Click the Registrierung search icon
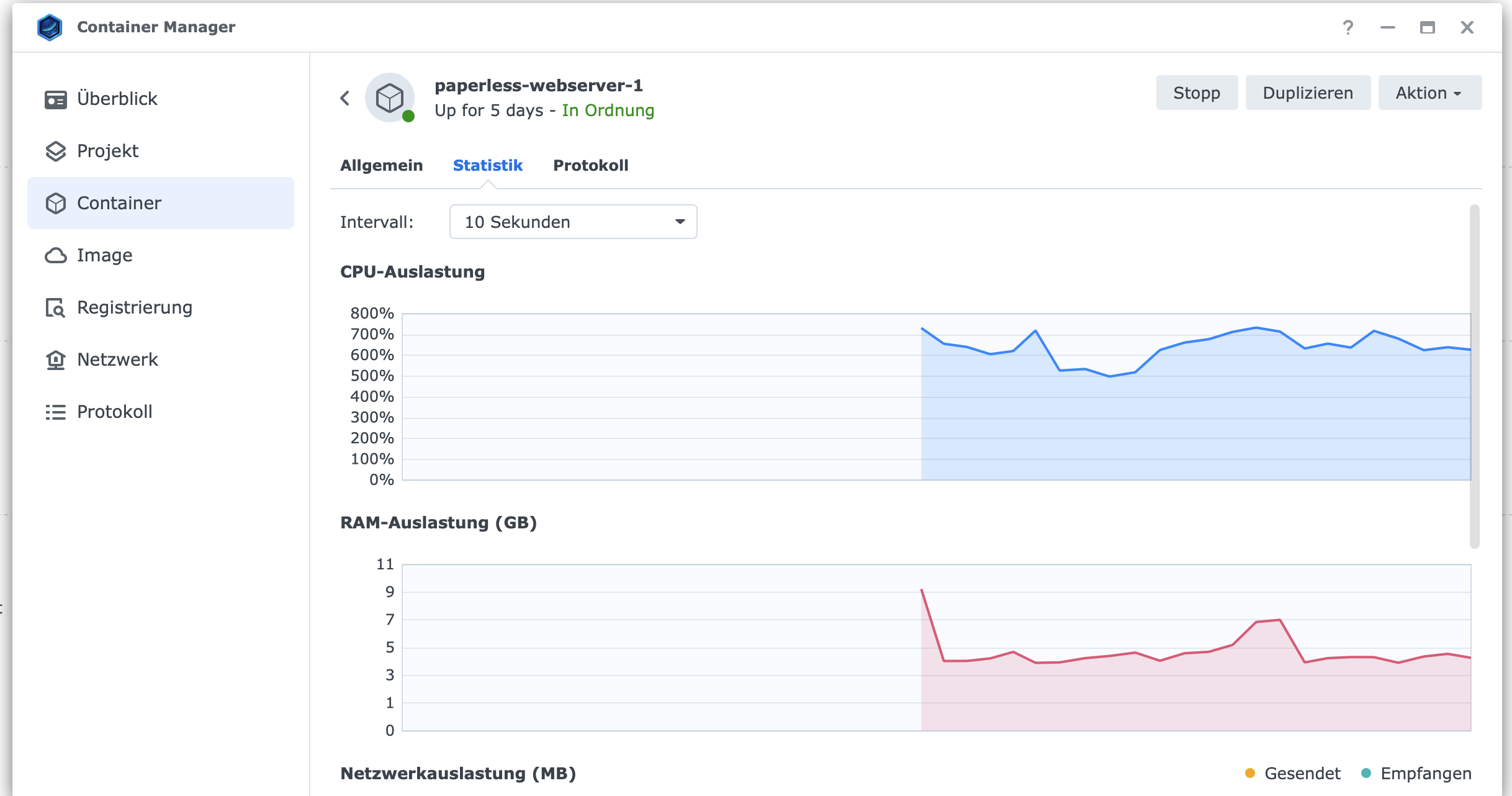This screenshot has height=796, width=1512. tap(55, 308)
